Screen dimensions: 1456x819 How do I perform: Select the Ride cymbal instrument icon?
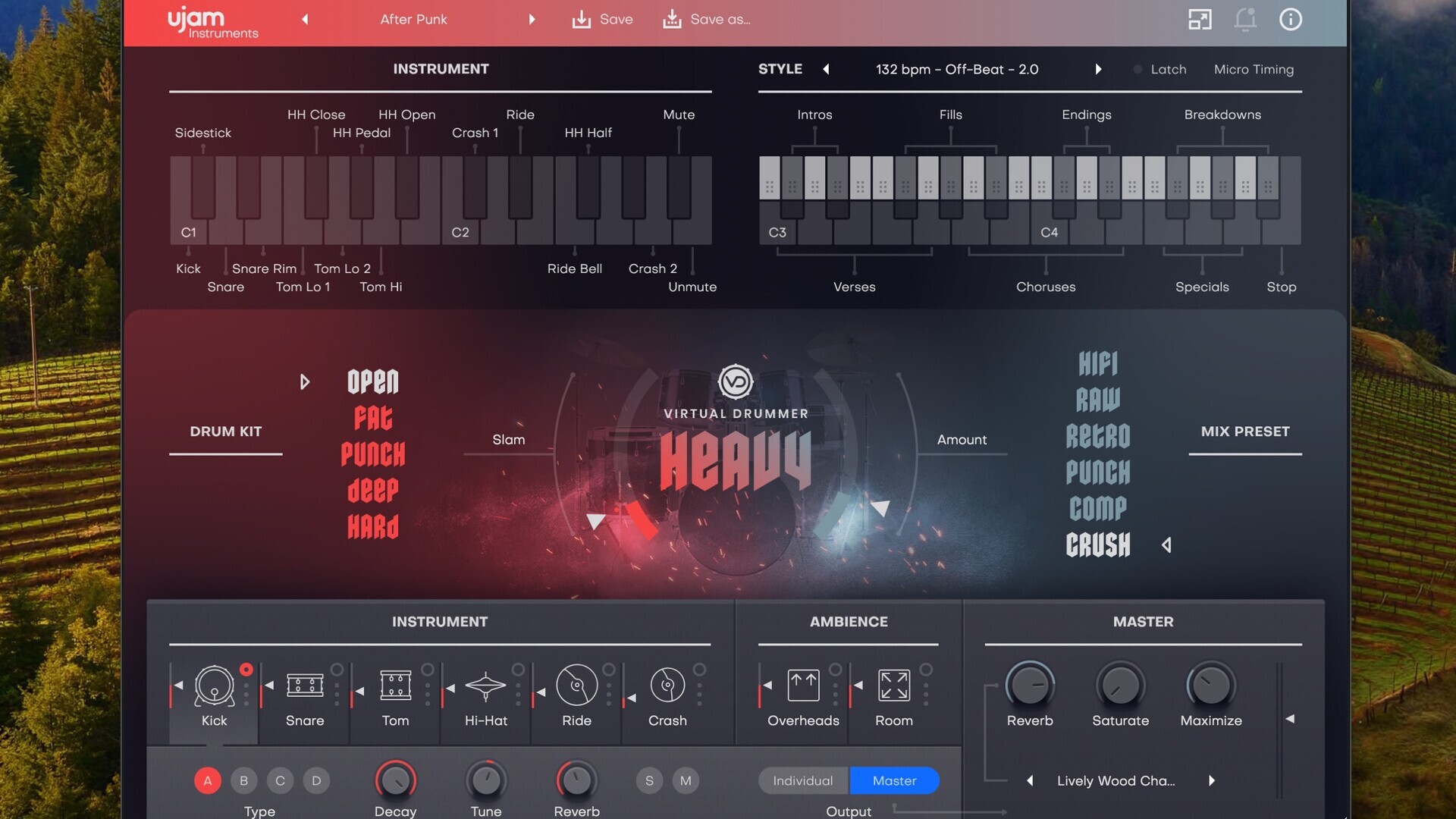(x=576, y=686)
